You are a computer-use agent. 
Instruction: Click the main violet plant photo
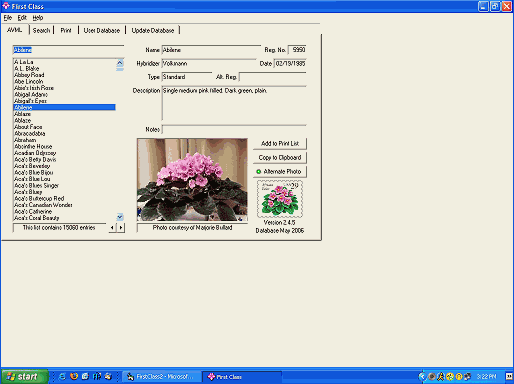point(192,180)
